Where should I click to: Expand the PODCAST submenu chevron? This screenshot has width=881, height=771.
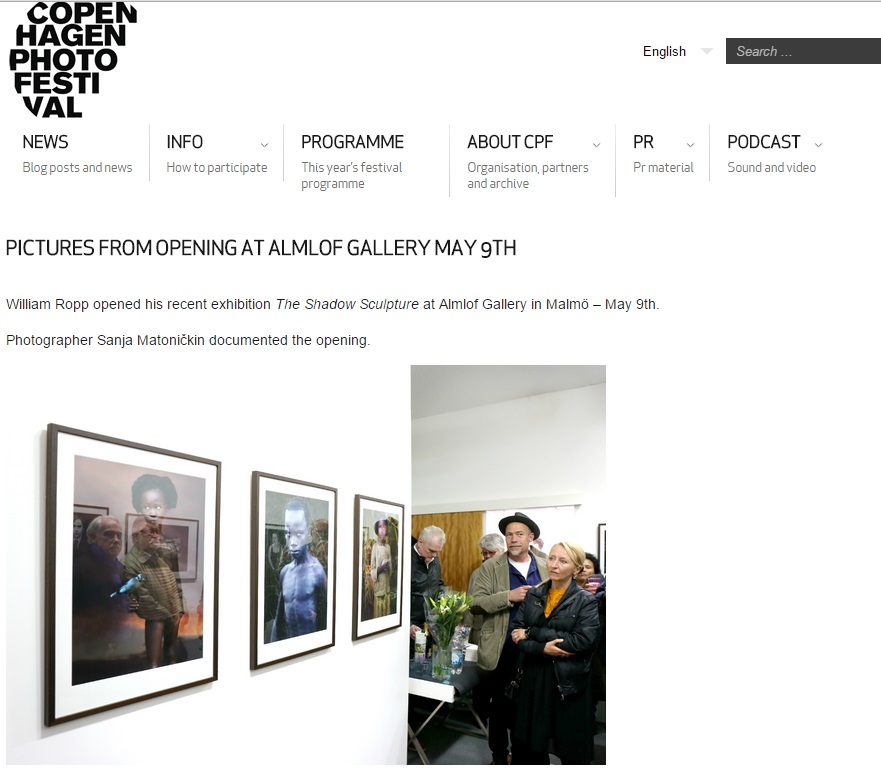point(819,145)
